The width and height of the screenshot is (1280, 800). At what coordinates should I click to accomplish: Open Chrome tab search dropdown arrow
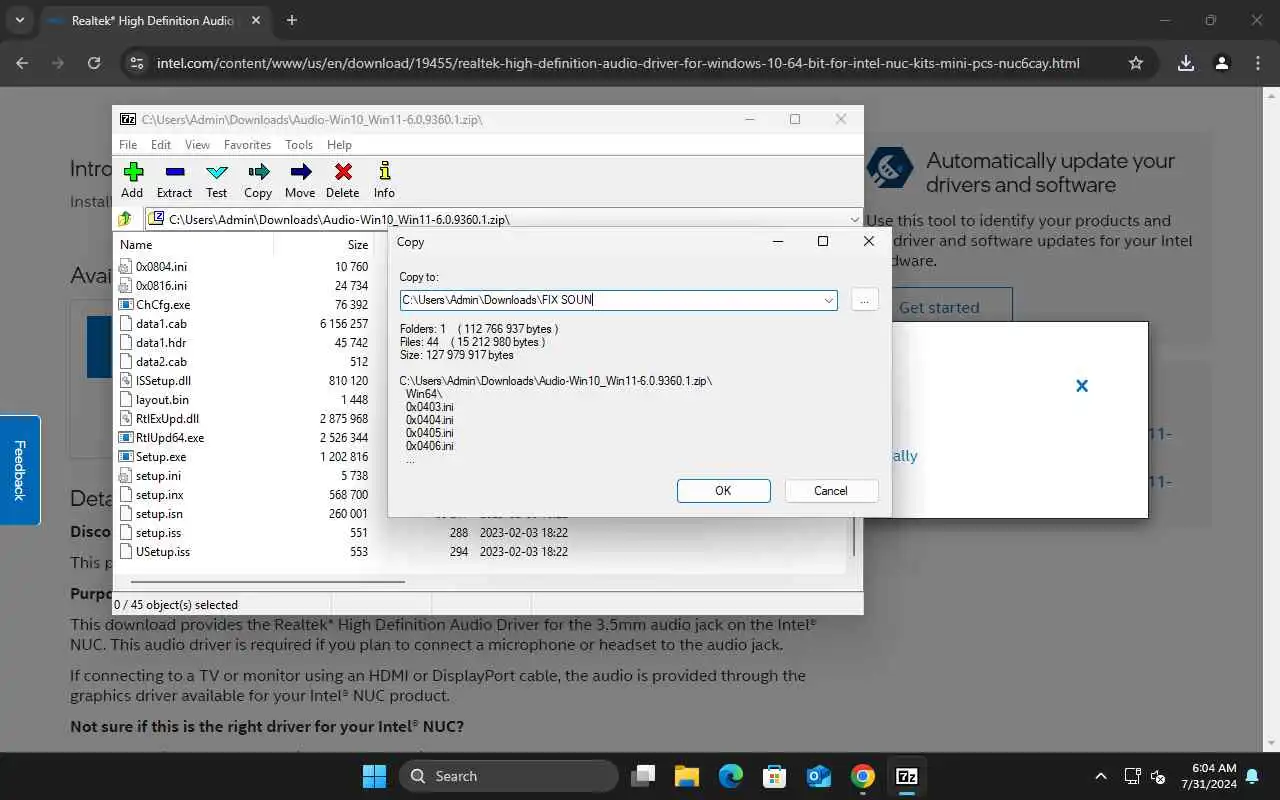pos(22,20)
